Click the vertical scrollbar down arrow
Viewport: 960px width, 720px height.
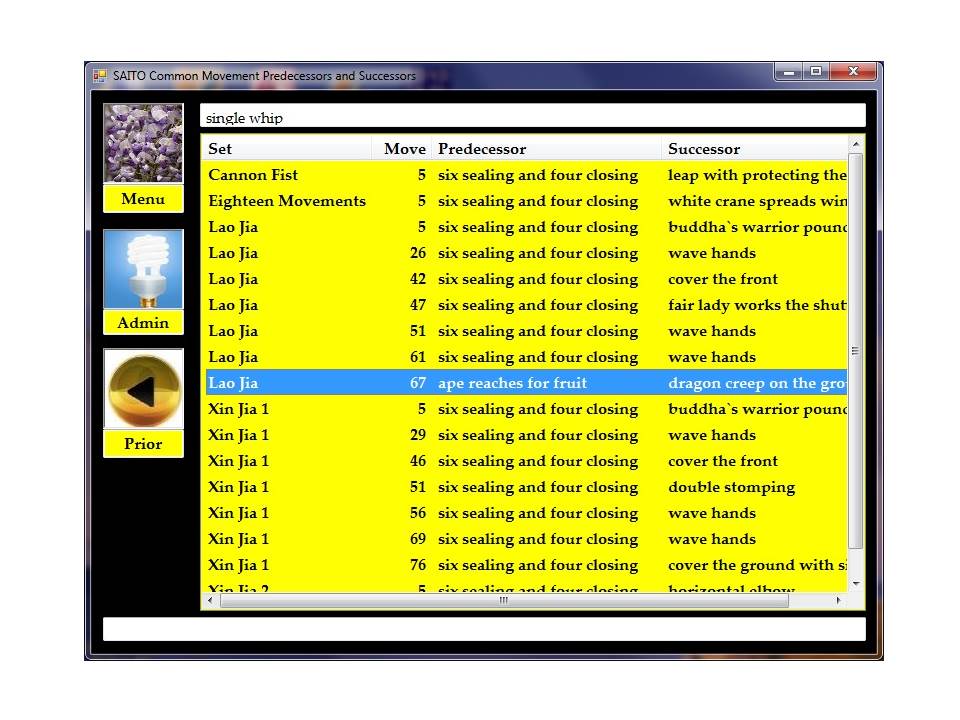pos(855,582)
